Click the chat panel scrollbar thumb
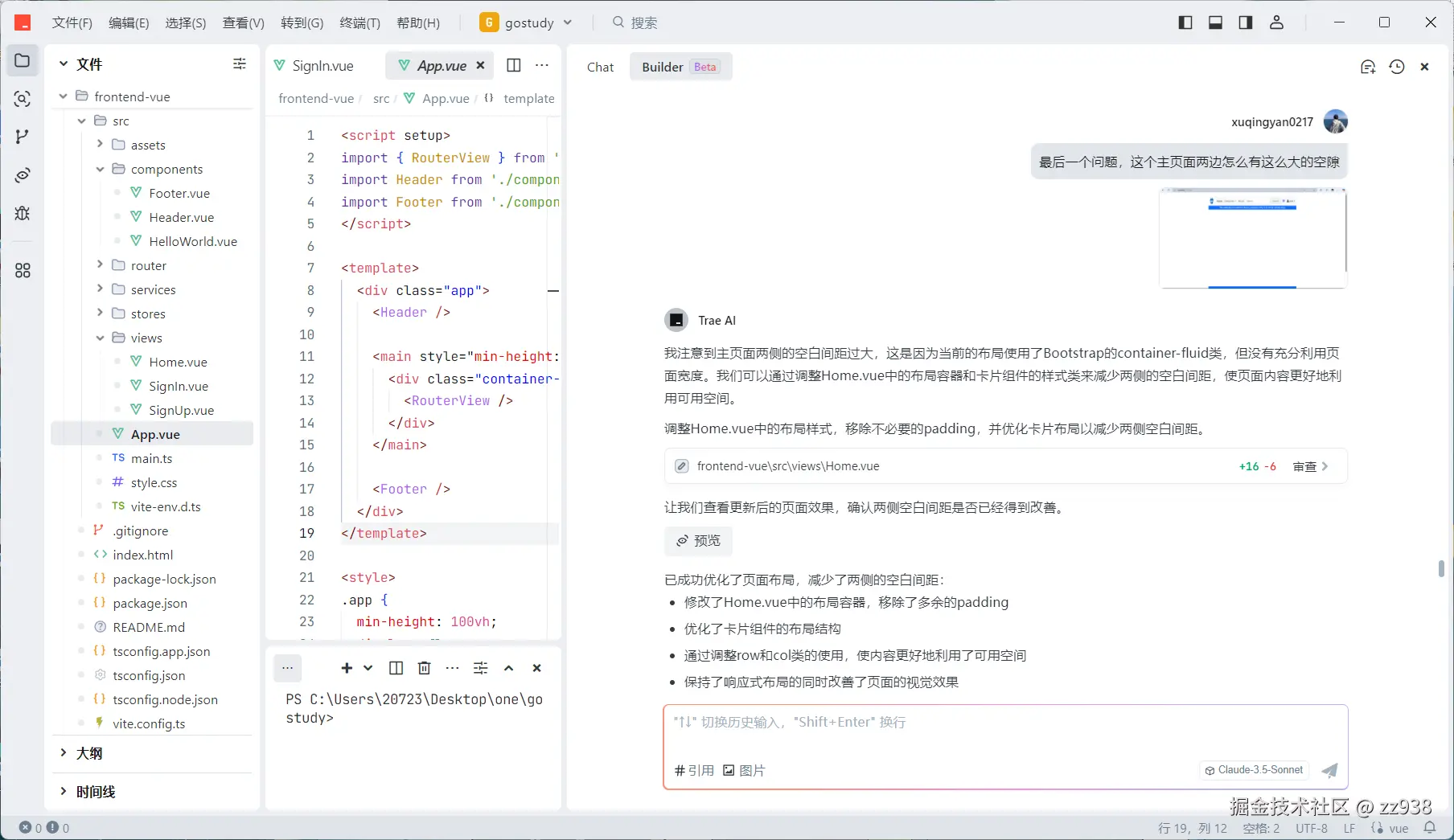The width and height of the screenshot is (1454, 840). [x=1441, y=568]
